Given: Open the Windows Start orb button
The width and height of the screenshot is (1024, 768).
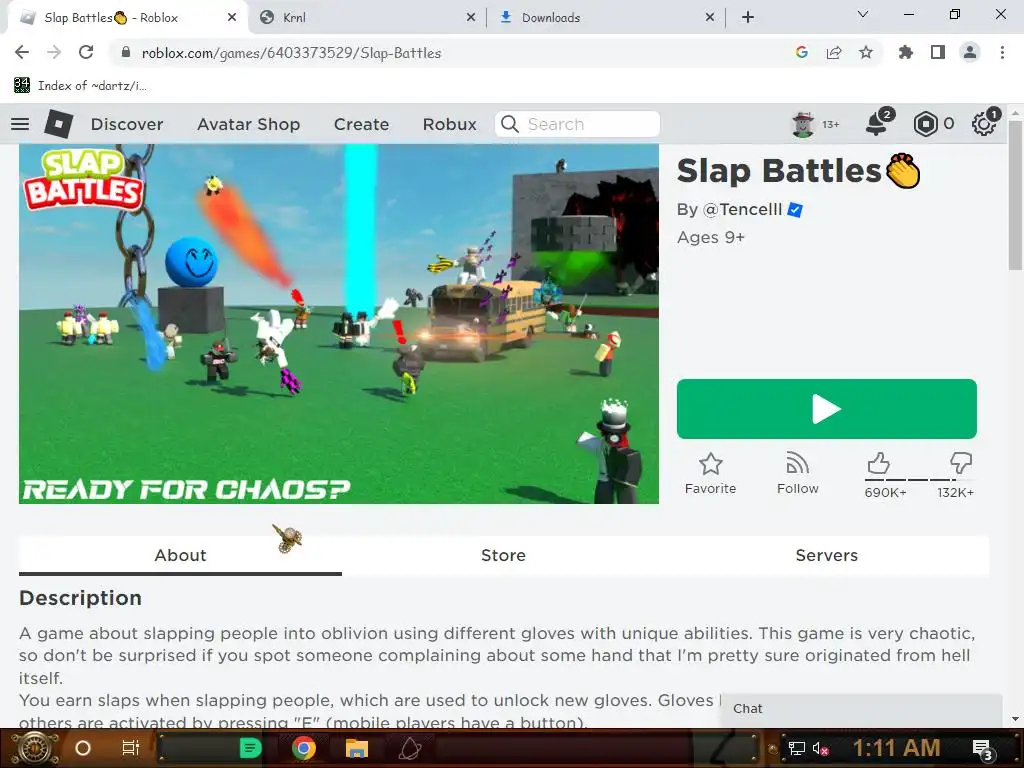Looking at the screenshot, I should (x=34, y=748).
